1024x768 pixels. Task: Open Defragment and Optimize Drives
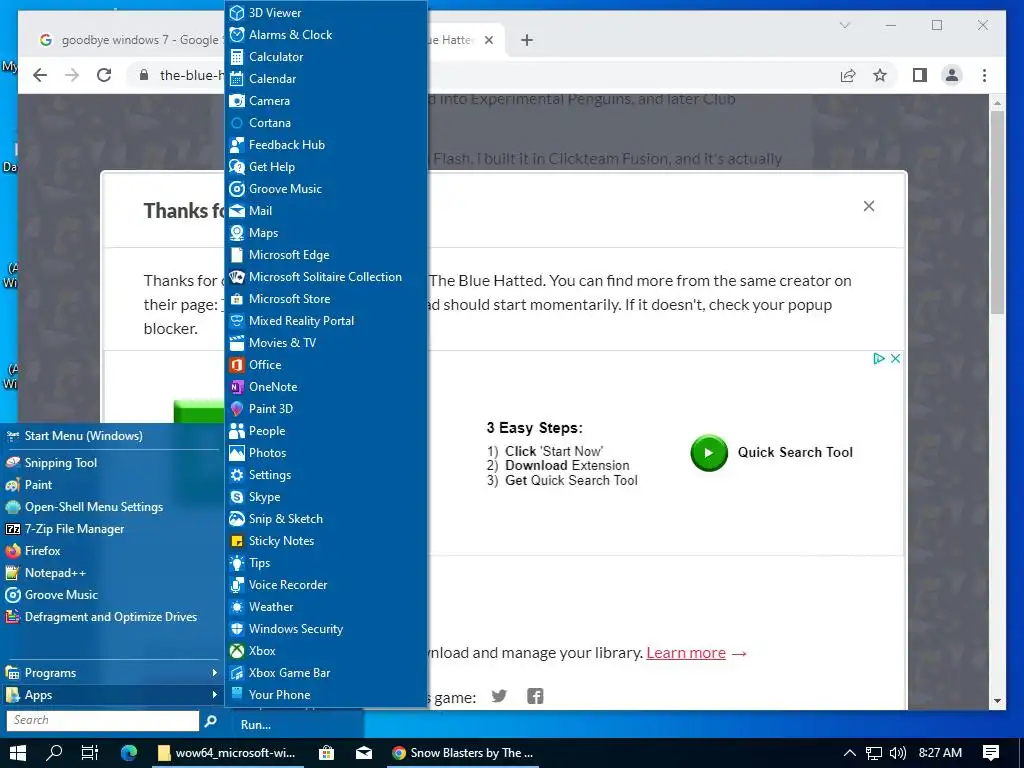coord(112,616)
